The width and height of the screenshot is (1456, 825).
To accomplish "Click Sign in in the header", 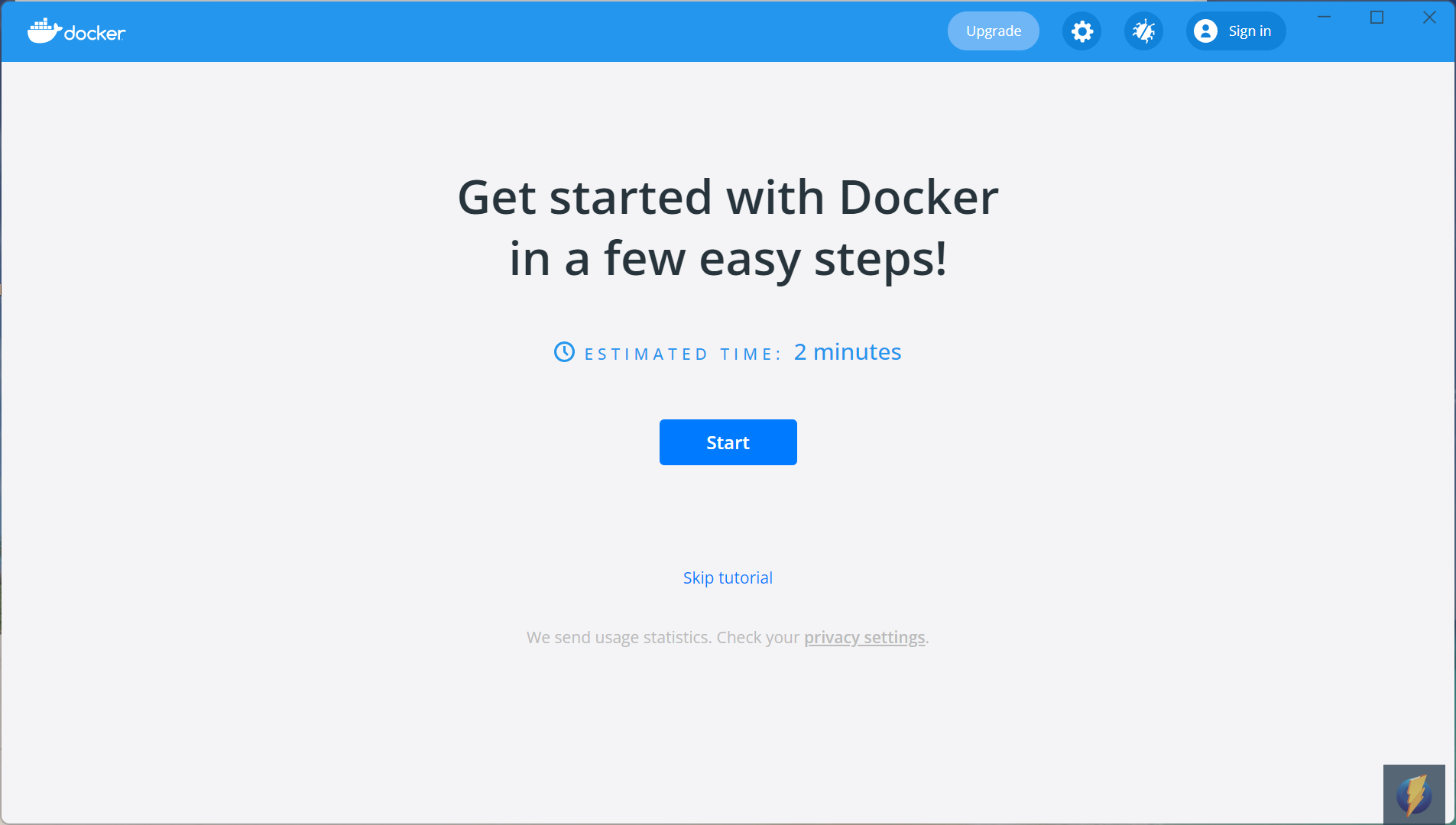I will (x=1236, y=31).
